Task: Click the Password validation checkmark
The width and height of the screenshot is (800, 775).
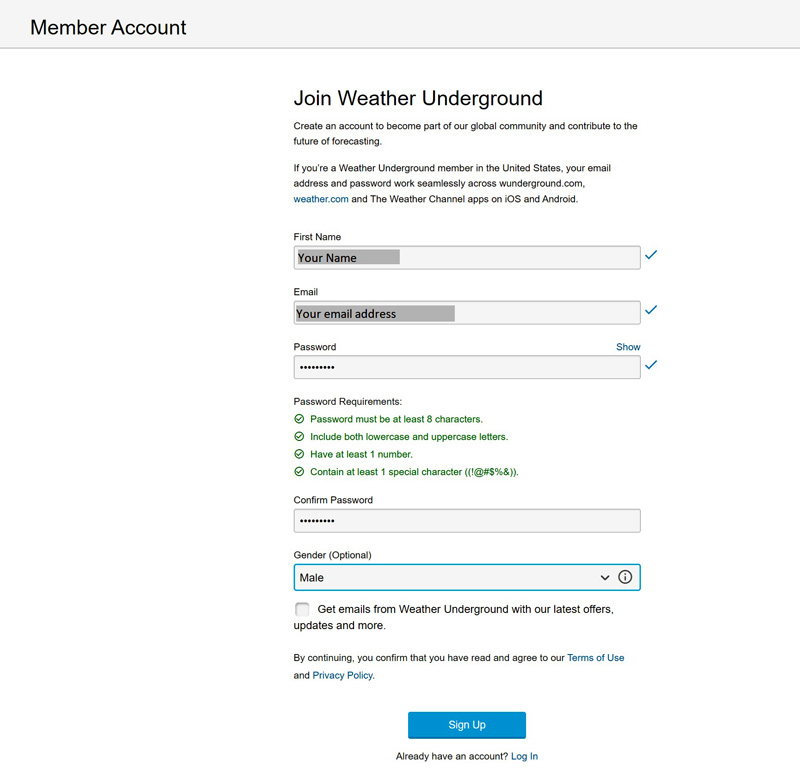Action: tap(651, 365)
